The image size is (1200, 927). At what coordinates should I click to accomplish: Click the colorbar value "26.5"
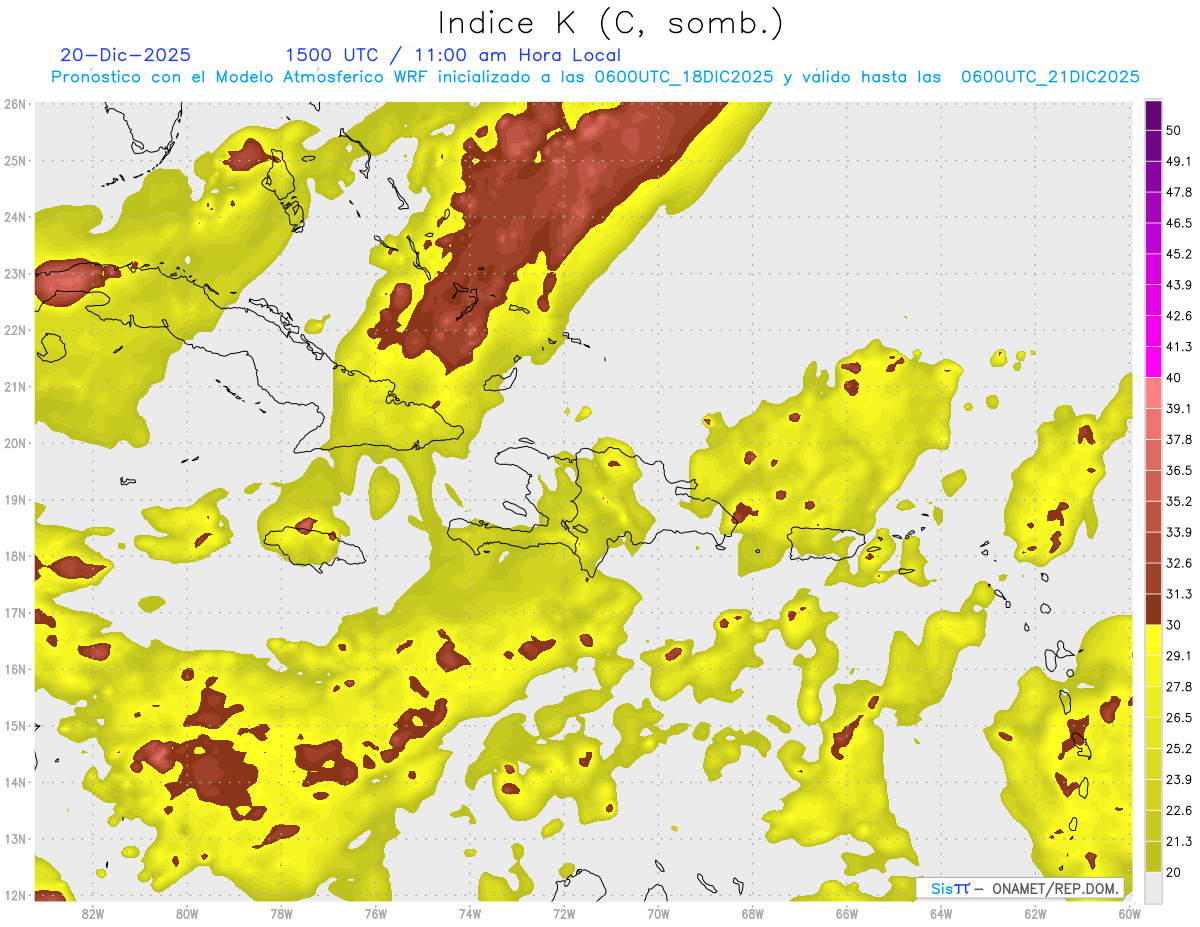(1179, 718)
